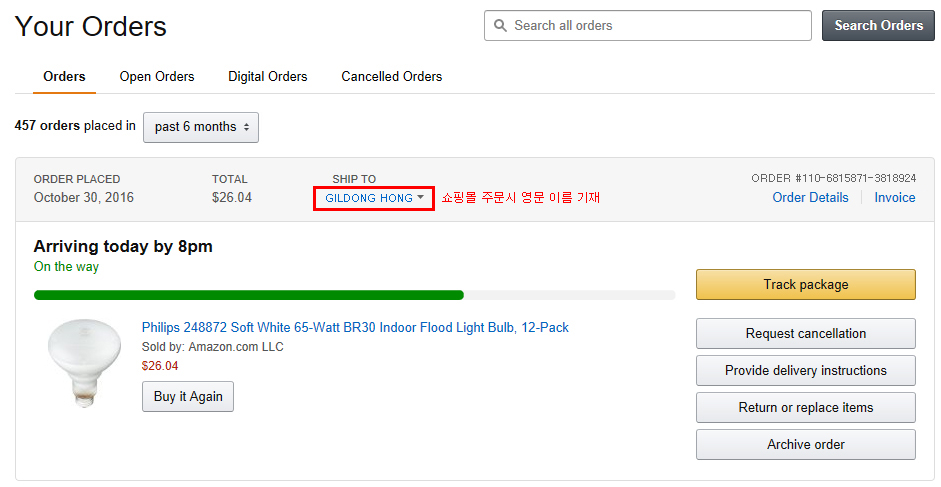941x487 pixels.
Task: Click the green delivery progress bar
Action: click(249, 295)
